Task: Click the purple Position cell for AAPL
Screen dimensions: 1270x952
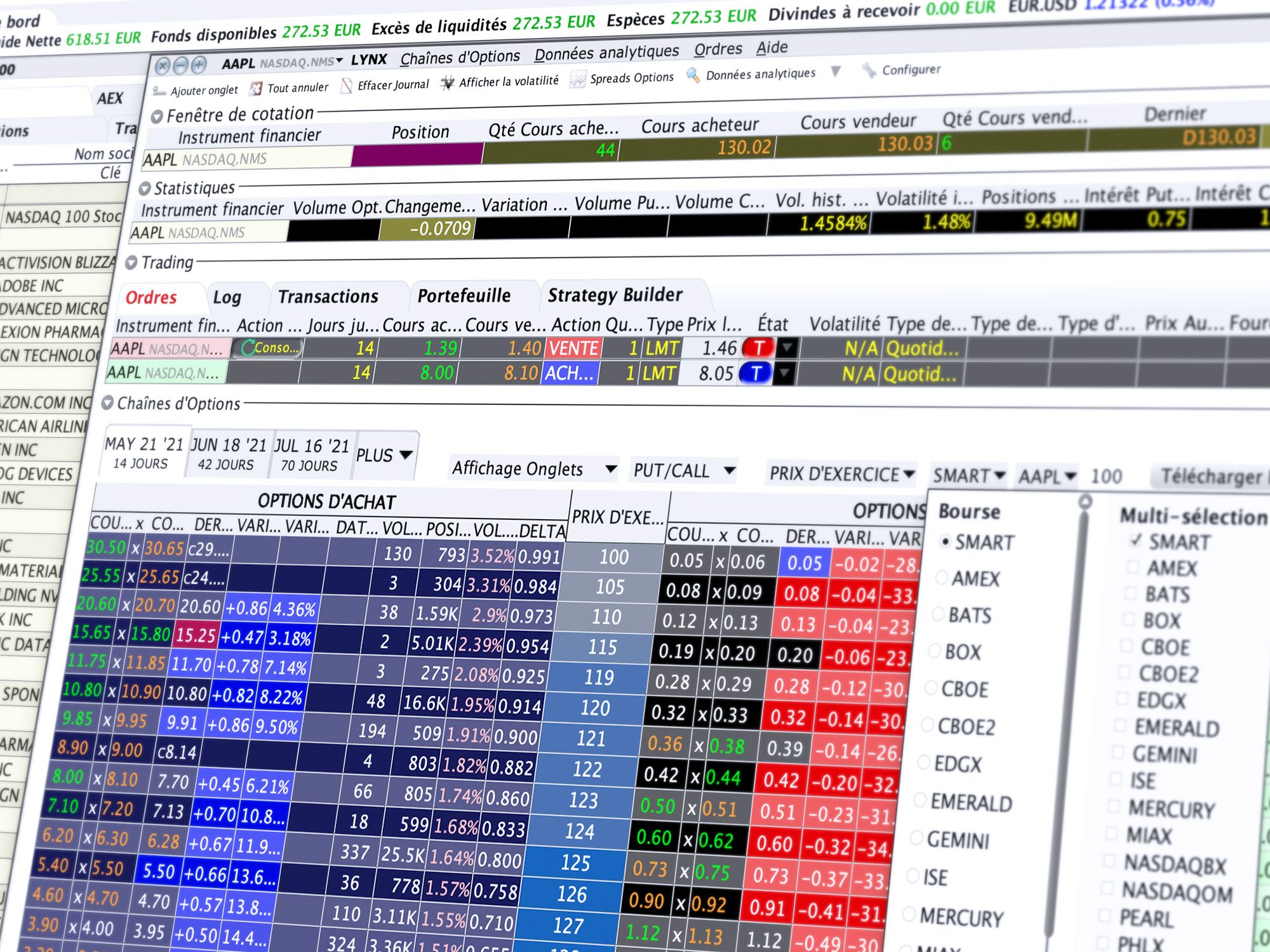Action: tap(417, 154)
